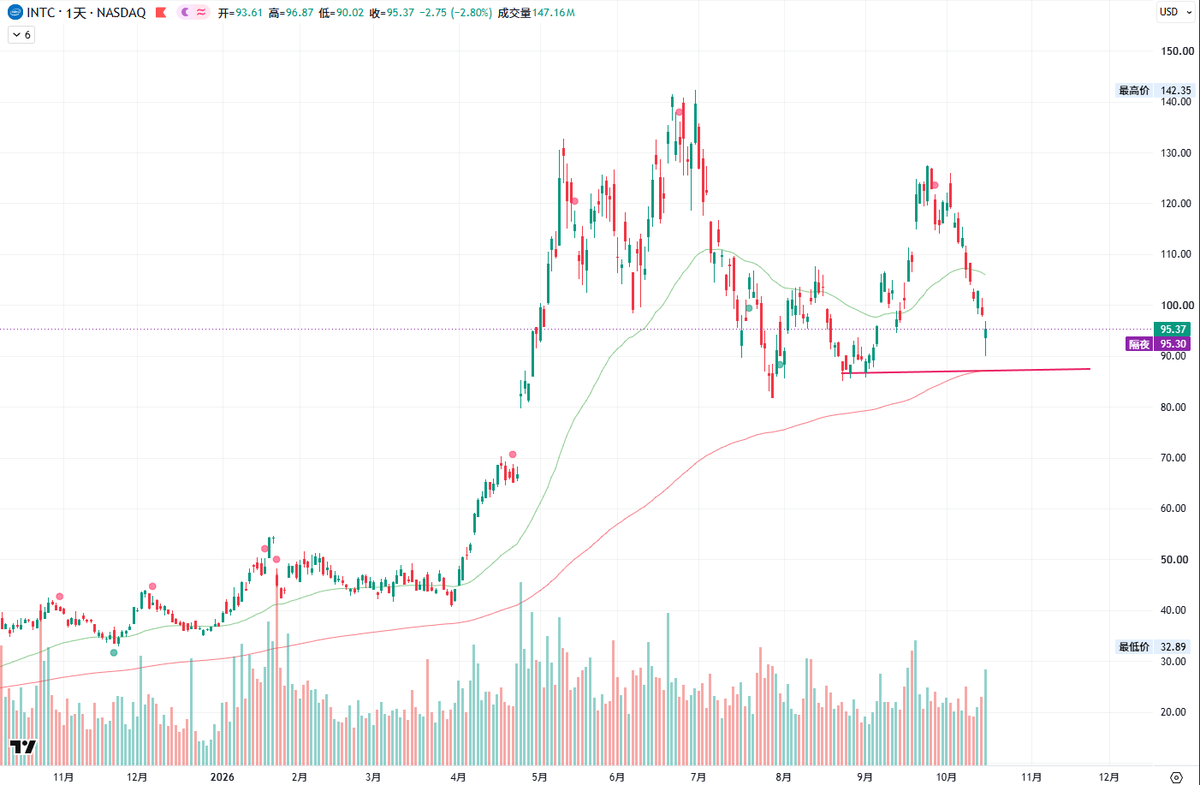Expand the collapsed indicators list showing 6
The image size is (1200, 785).
[22, 35]
